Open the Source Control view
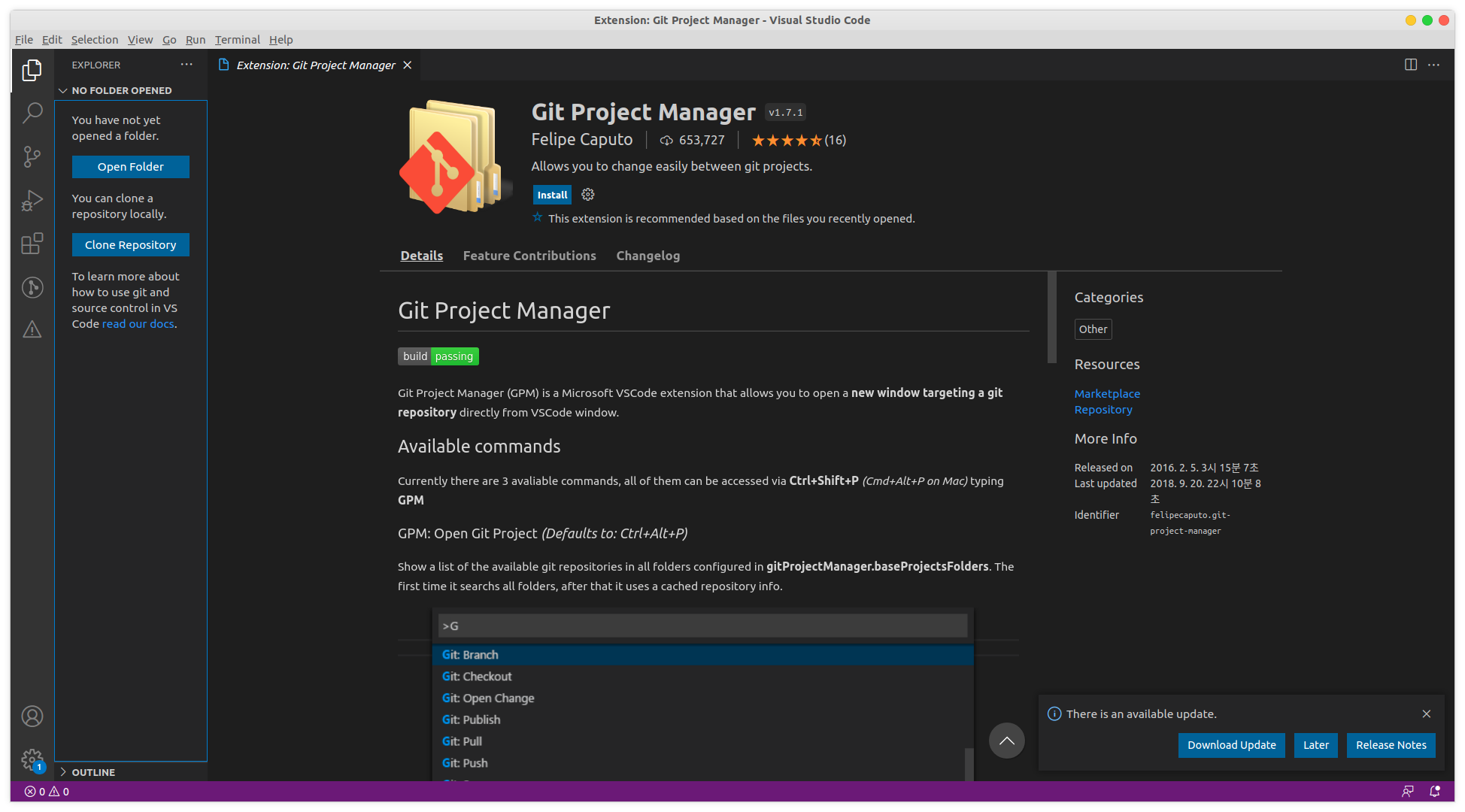The image size is (1465, 812). 32,156
